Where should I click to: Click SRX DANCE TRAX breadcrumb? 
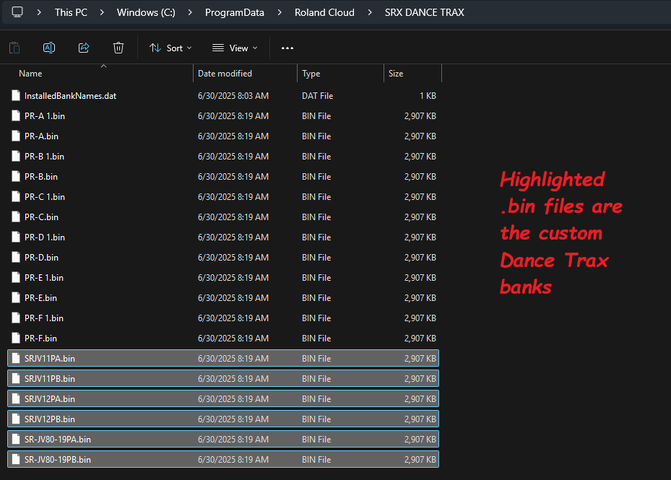point(424,12)
